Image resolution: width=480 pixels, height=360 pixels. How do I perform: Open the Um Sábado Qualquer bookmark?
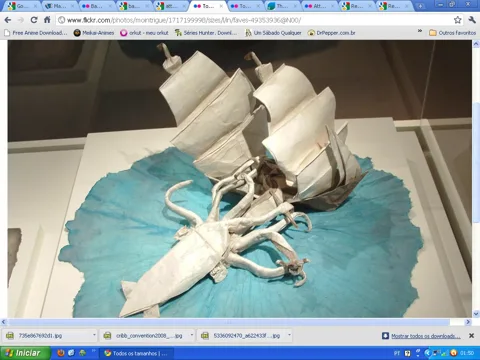[273, 33]
